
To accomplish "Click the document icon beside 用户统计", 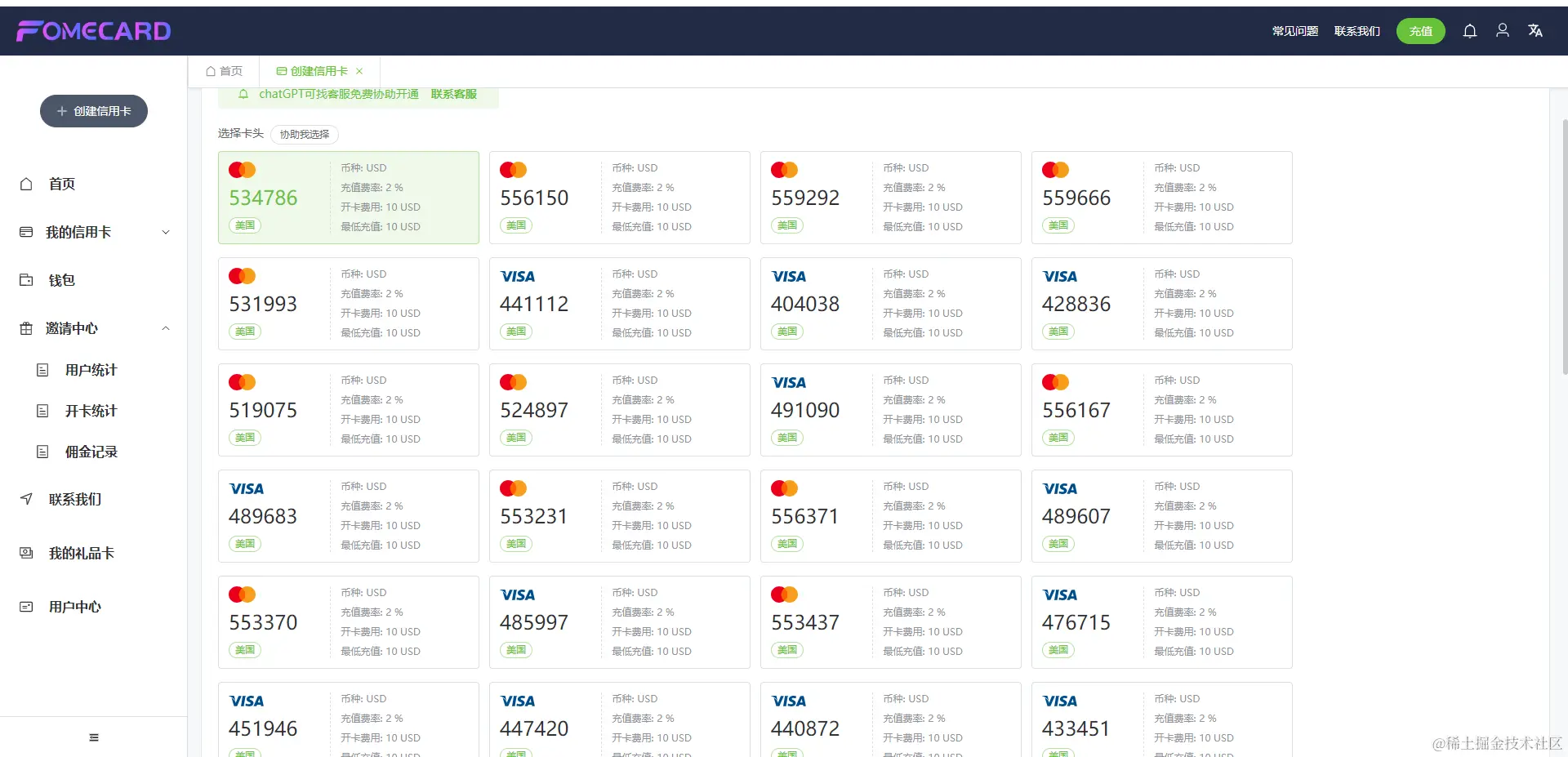I will [x=42, y=370].
